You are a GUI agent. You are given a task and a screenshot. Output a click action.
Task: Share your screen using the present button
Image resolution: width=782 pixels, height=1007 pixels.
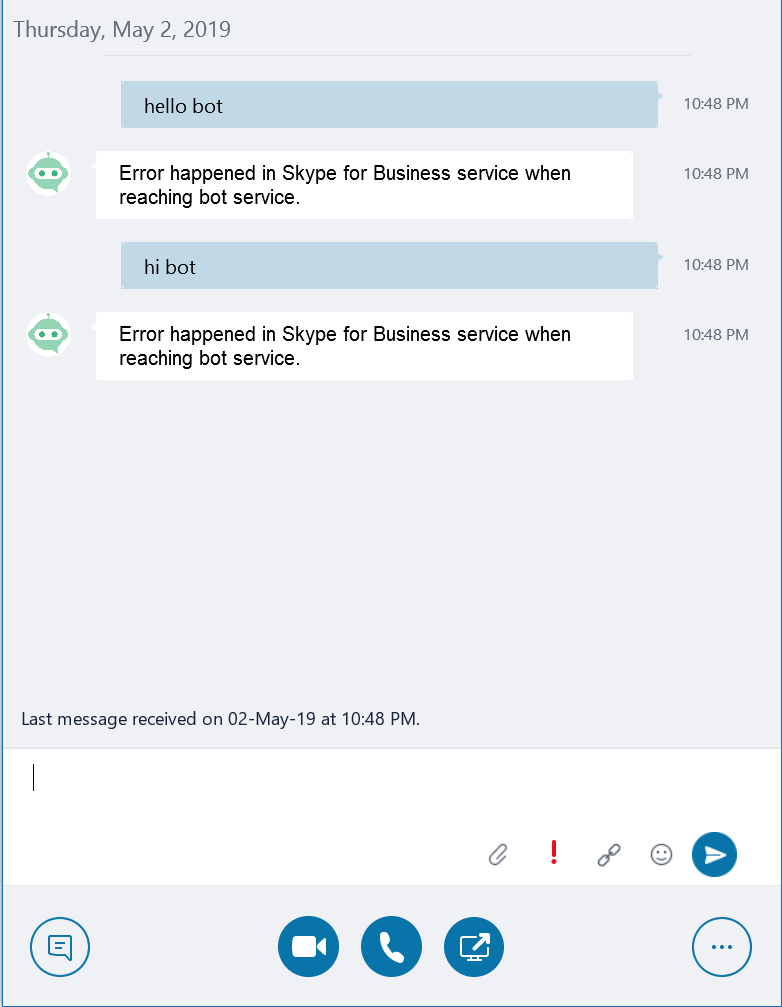(x=474, y=947)
